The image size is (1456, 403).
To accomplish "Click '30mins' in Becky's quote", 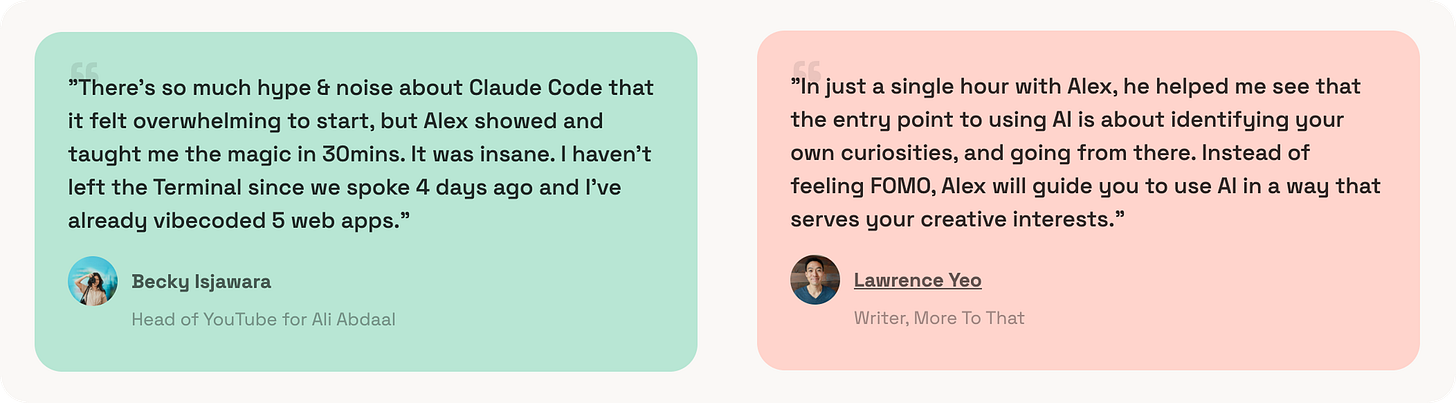I will click(364, 154).
